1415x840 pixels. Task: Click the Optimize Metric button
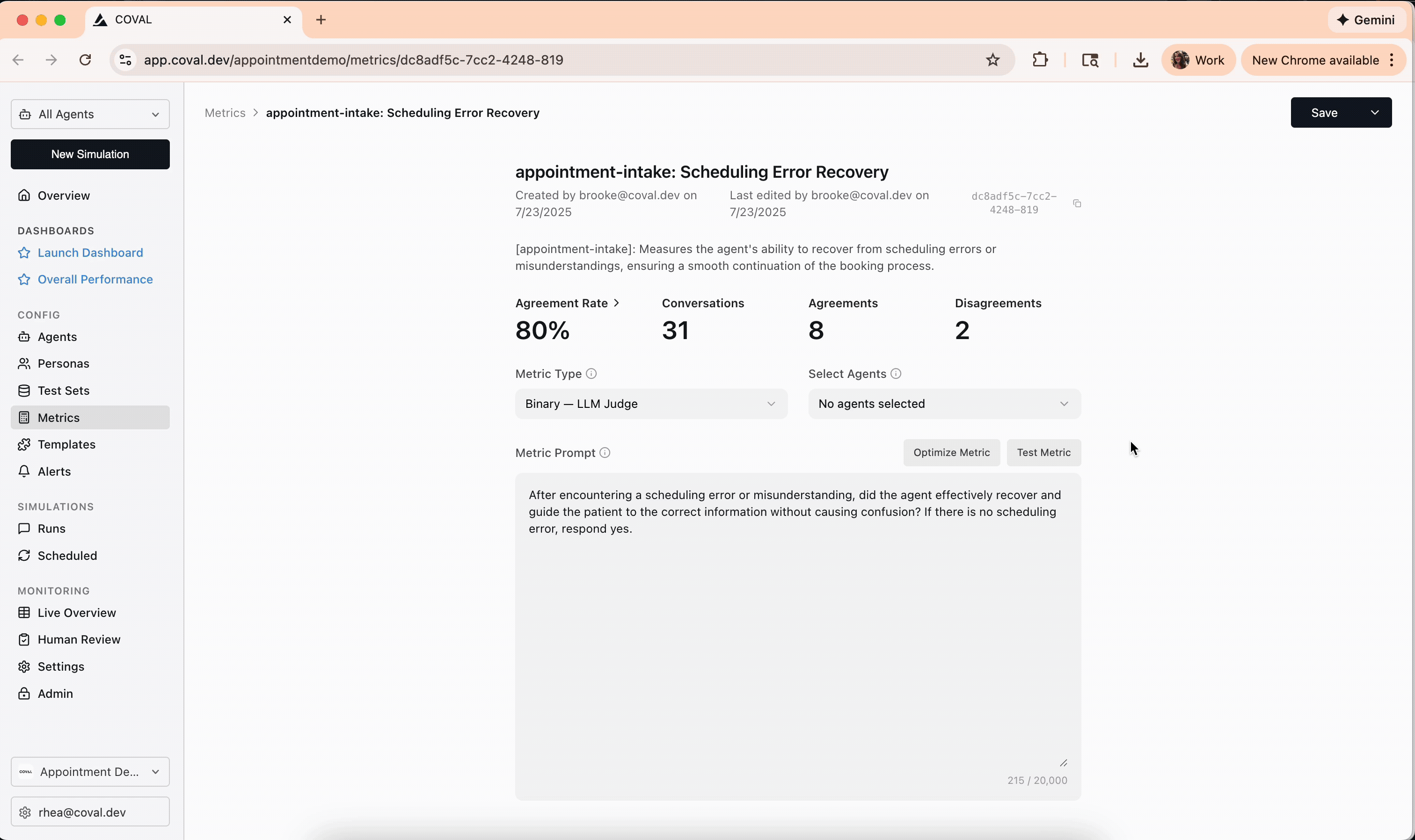[951, 452]
